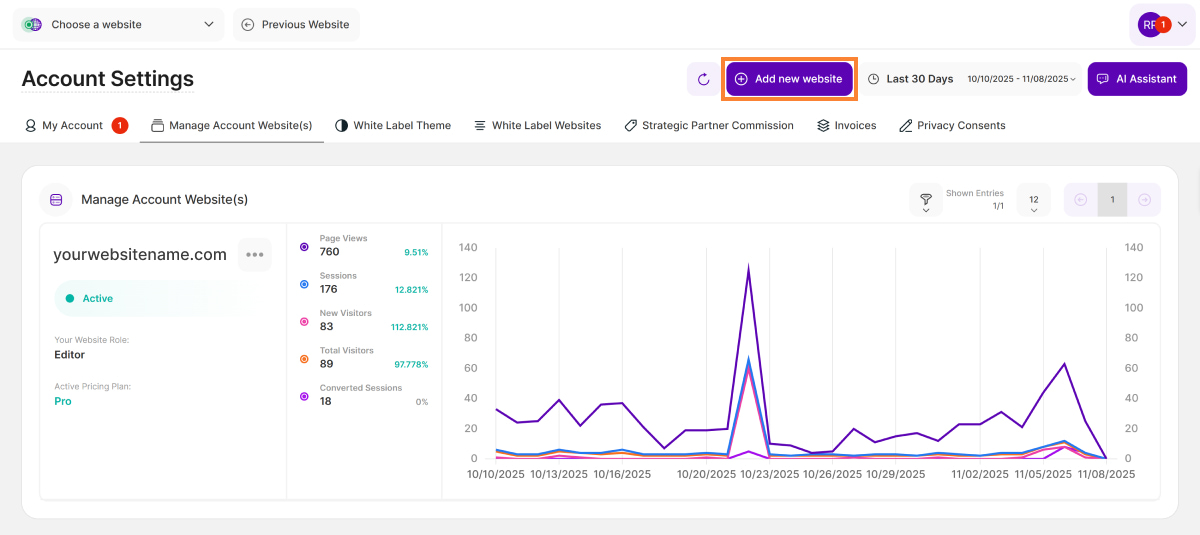Click the Pro pricing plan link

pyautogui.click(x=63, y=401)
